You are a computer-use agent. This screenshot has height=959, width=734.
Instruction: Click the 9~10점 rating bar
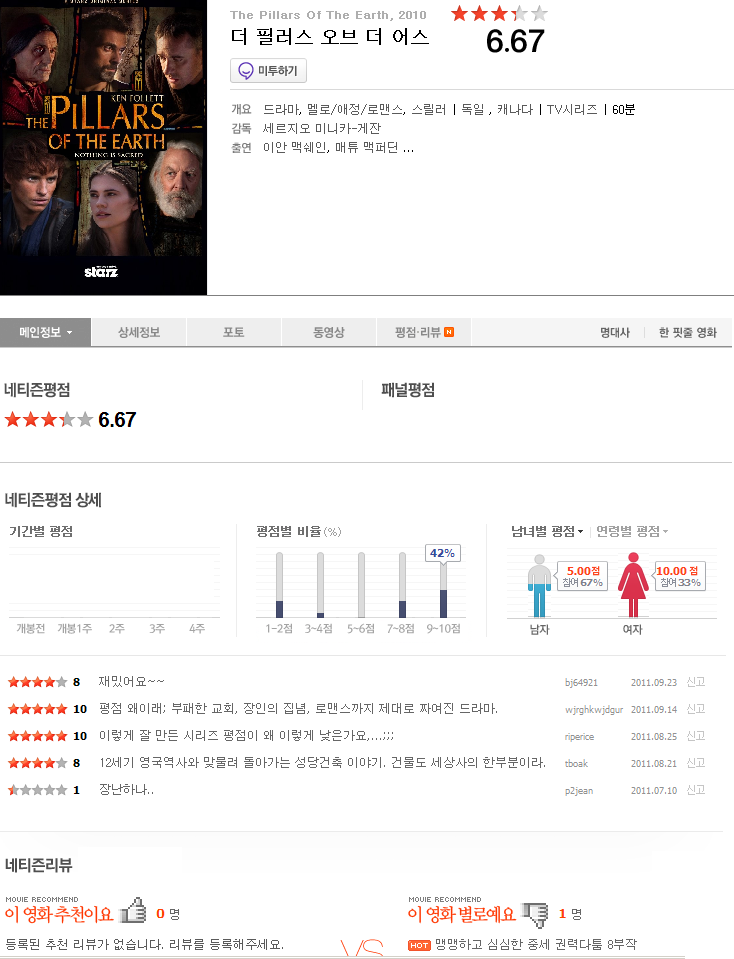(x=443, y=585)
